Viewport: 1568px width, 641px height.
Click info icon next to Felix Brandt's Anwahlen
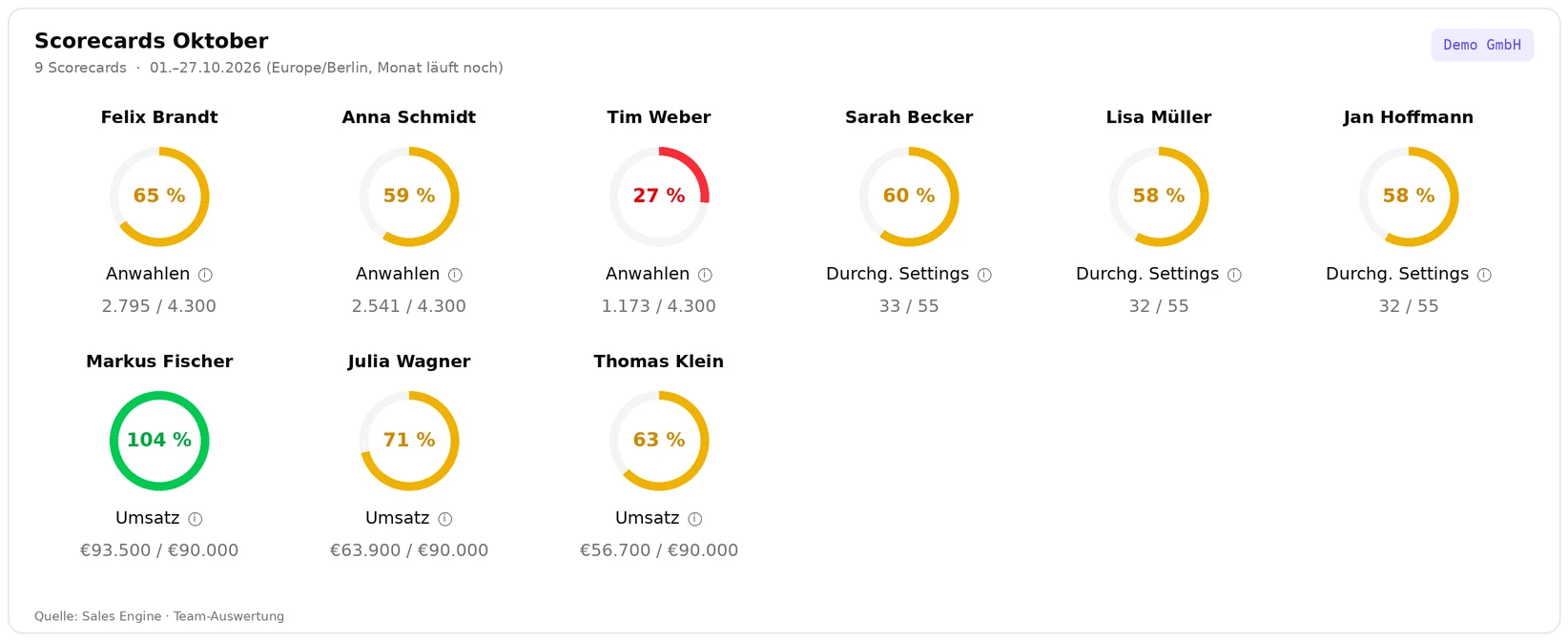(205, 275)
